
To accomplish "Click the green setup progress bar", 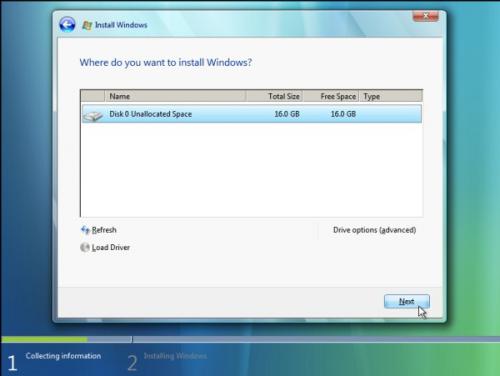I will pos(45,339).
